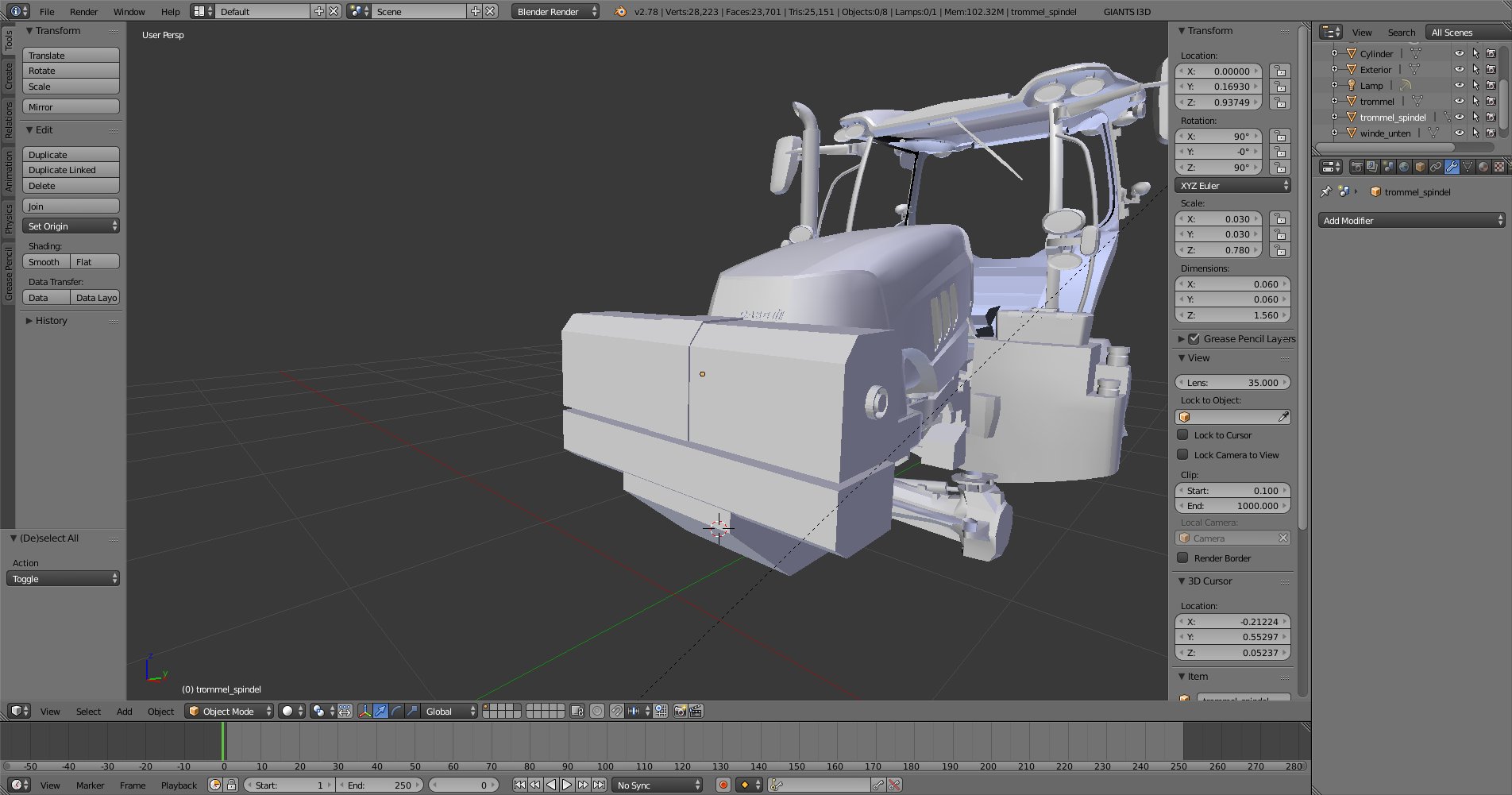The width and height of the screenshot is (1512, 795).
Task: Open the Render menu
Action: [83, 12]
